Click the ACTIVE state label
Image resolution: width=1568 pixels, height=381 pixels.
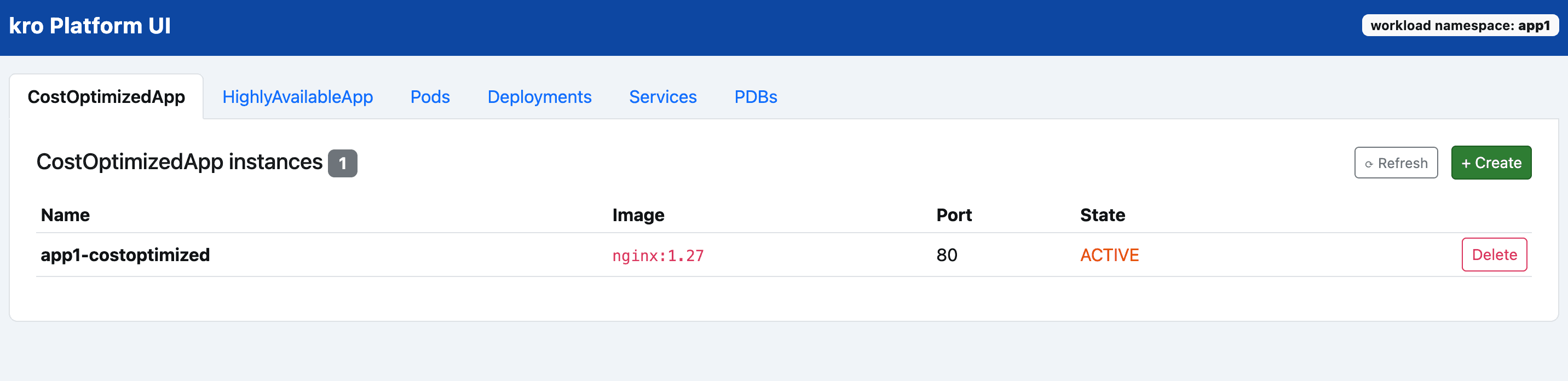pyautogui.click(x=1109, y=255)
